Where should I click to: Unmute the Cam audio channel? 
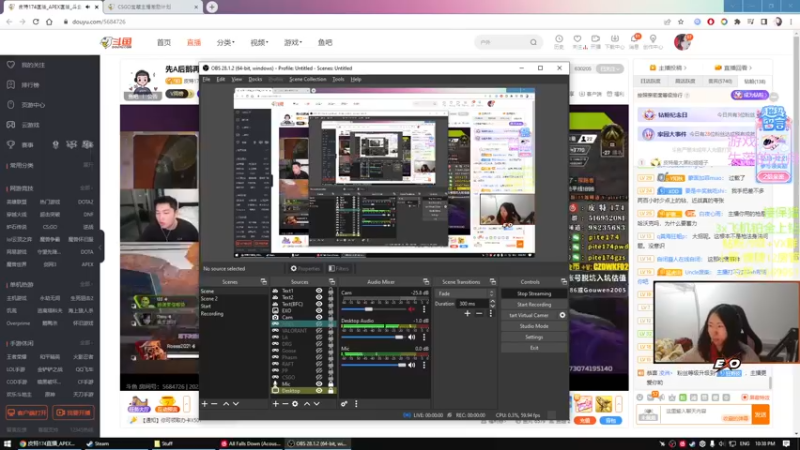tap(412, 309)
